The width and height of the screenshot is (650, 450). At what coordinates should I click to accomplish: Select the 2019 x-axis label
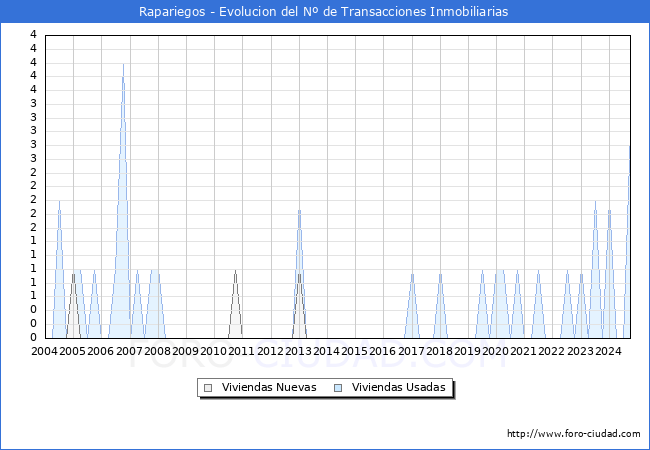467,351
